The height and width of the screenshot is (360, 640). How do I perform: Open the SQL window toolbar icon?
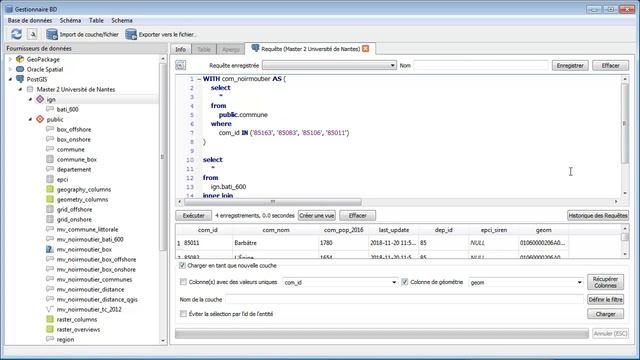coord(33,34)
